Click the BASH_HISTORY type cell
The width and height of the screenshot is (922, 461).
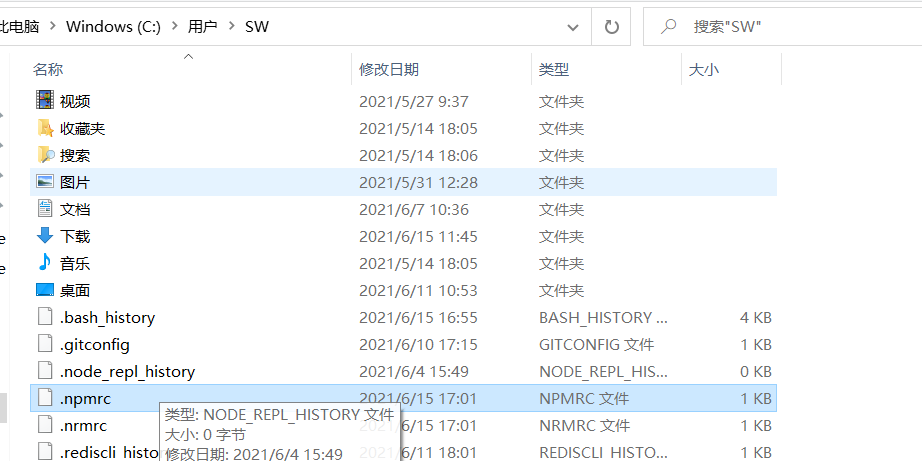point(603,318)
